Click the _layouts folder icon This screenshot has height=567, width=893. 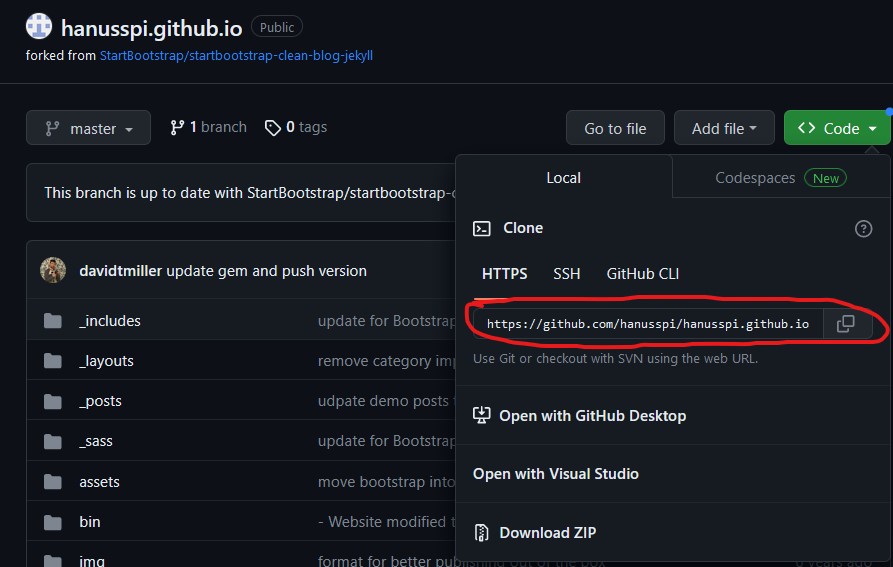[53, 361]
